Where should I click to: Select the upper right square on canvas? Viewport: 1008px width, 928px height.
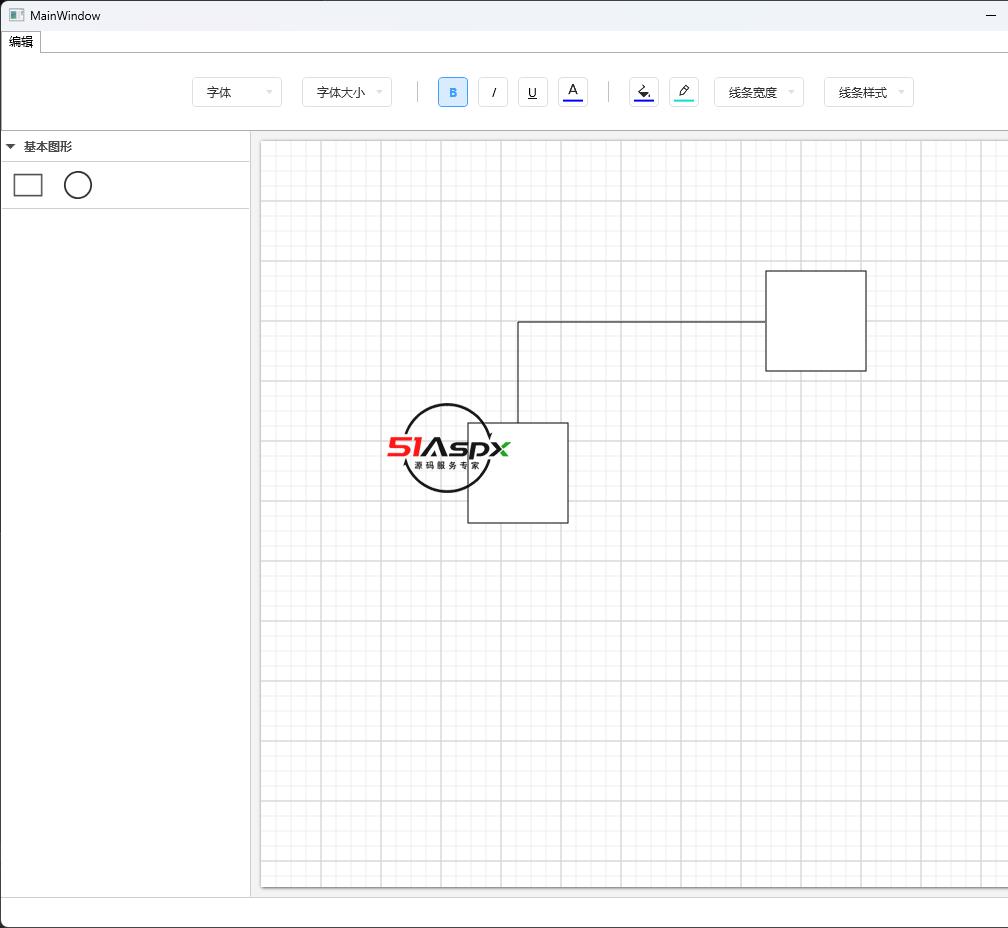[x=816, y=321]
